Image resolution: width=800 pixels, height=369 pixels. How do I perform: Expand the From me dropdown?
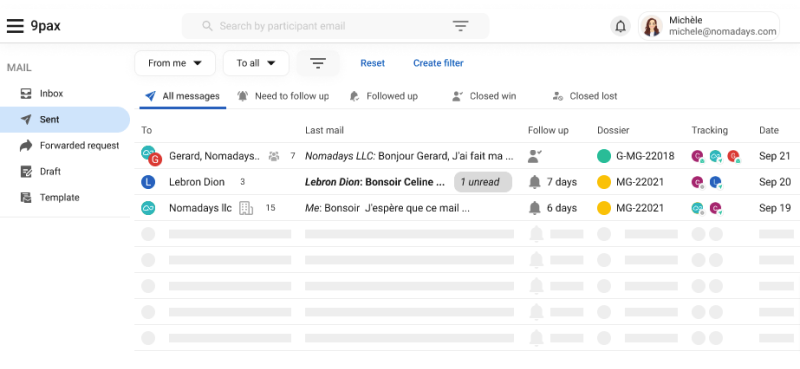175,63
